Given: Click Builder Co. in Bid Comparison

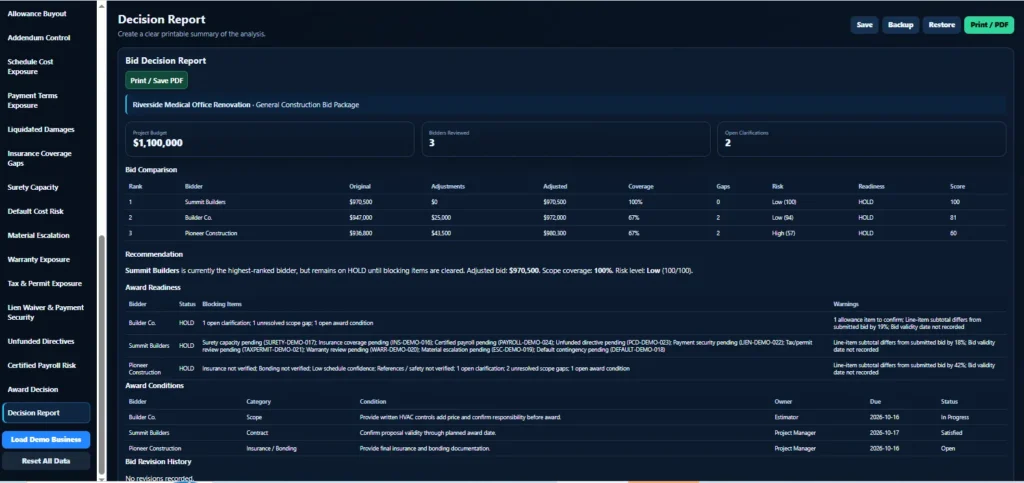Looking at the screenshot, I should (199, 217).
